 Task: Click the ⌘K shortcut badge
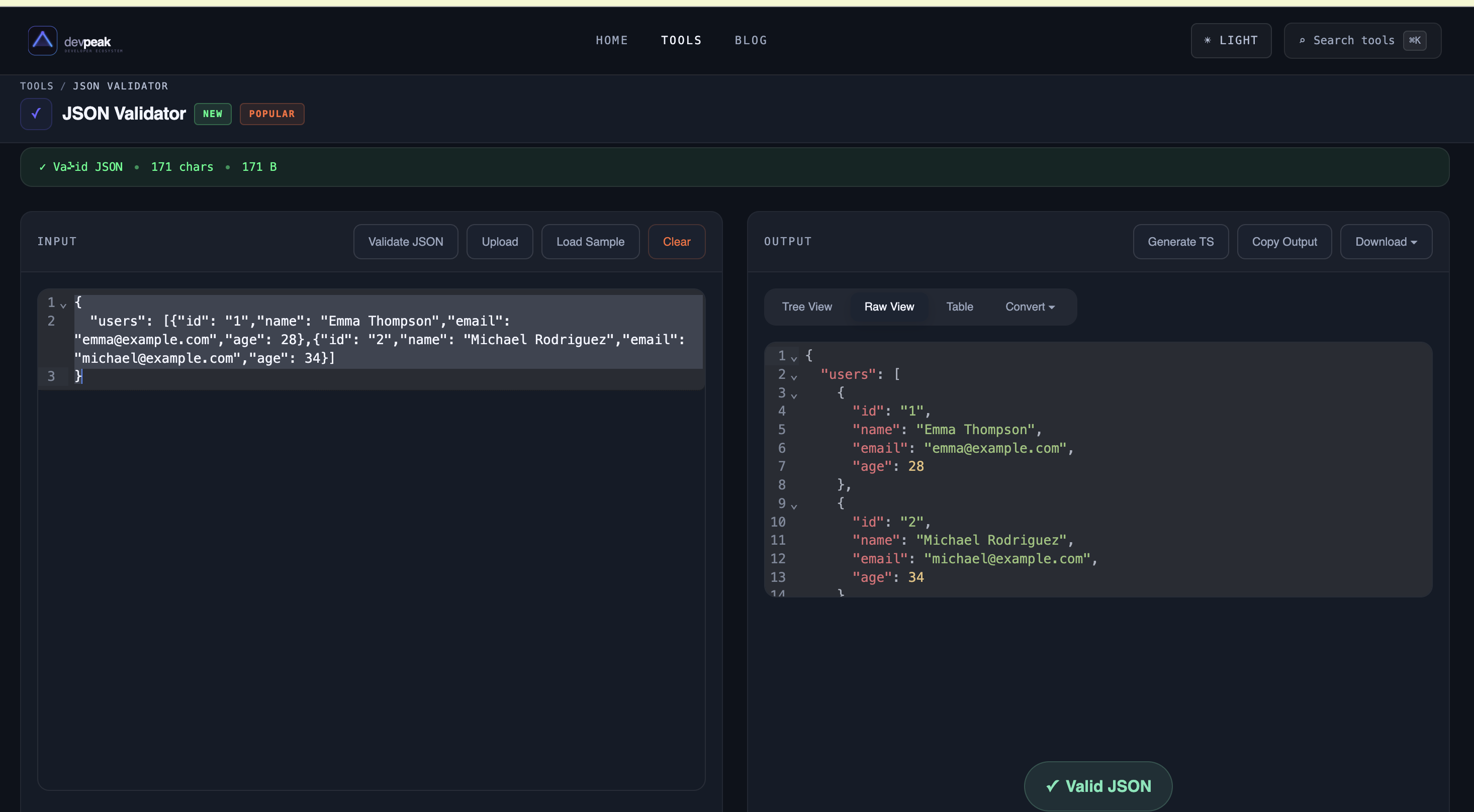pyautogui.click(x=1415, y=41)
